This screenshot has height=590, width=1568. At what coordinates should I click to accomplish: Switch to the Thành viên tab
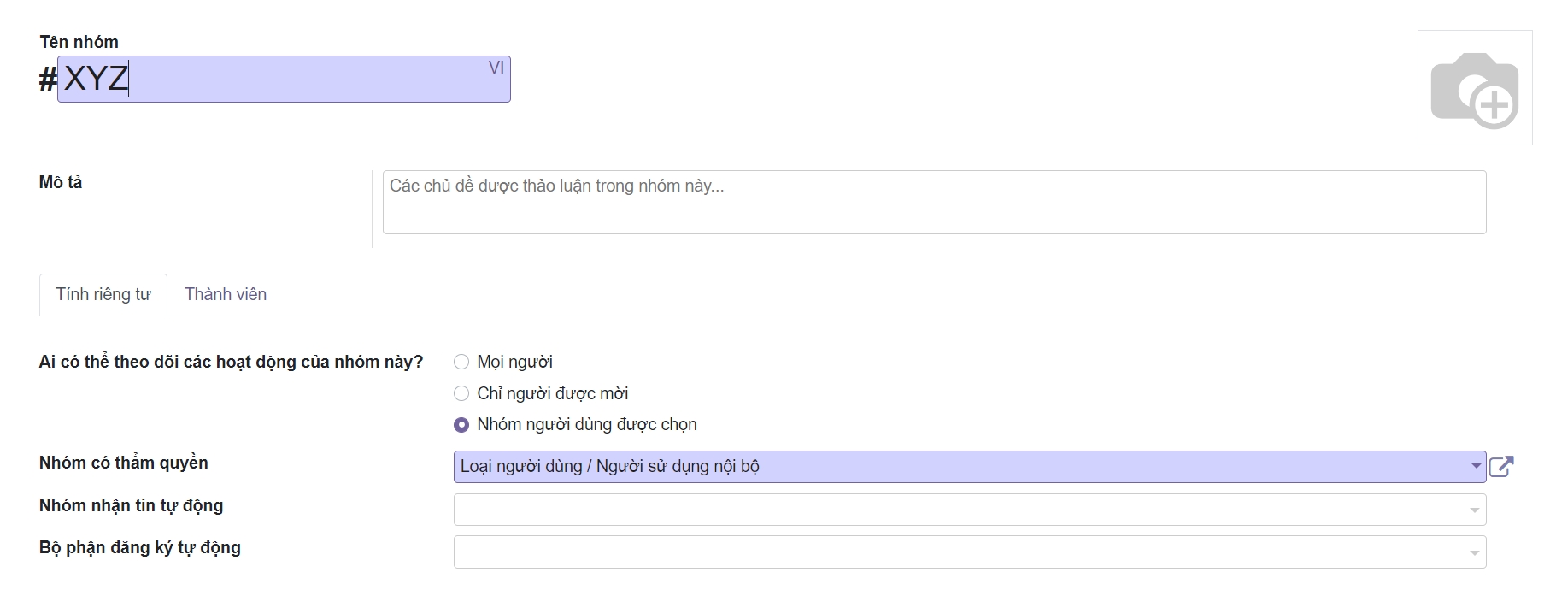[226, 294]
